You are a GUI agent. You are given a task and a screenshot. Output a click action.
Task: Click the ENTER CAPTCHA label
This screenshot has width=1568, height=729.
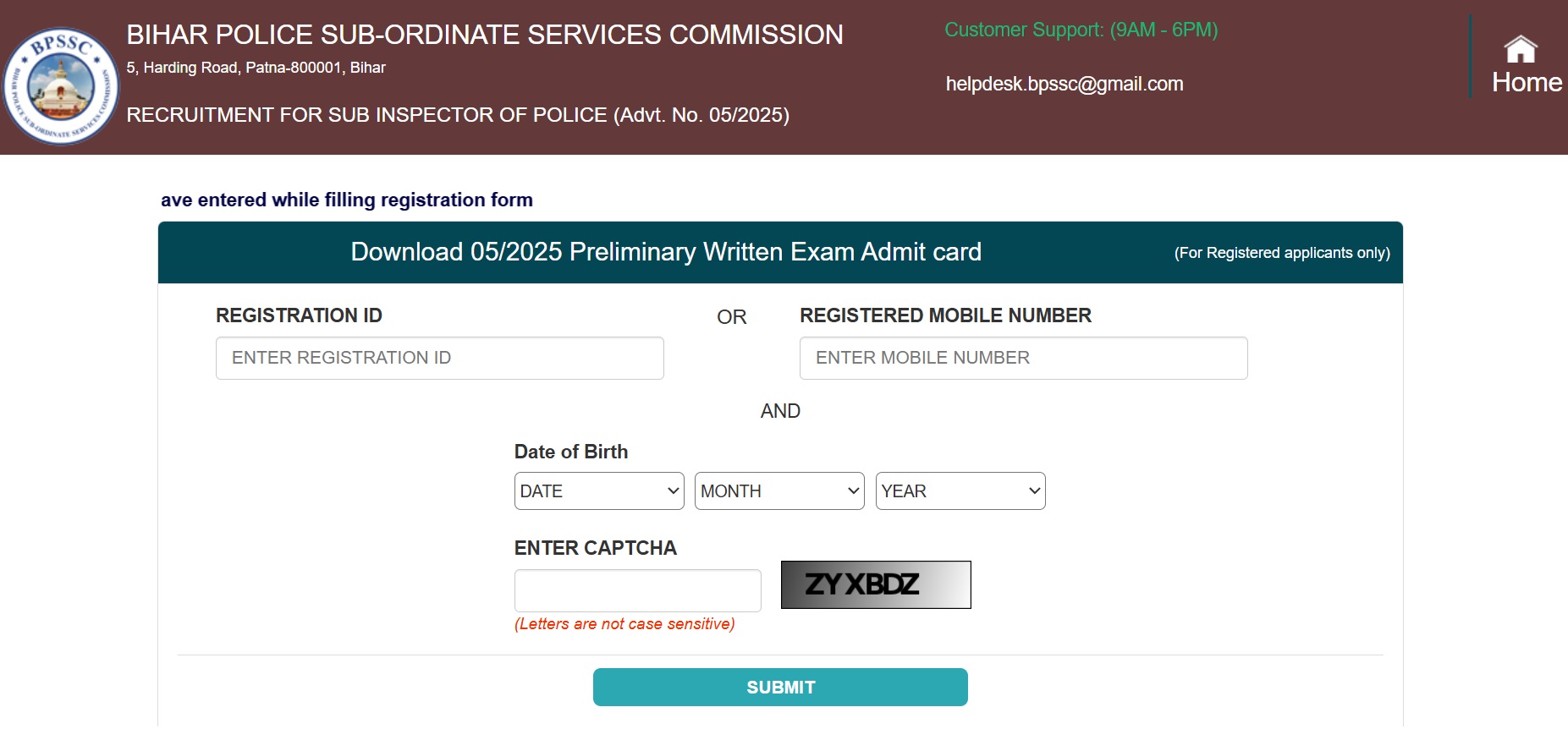click(595, 548)
